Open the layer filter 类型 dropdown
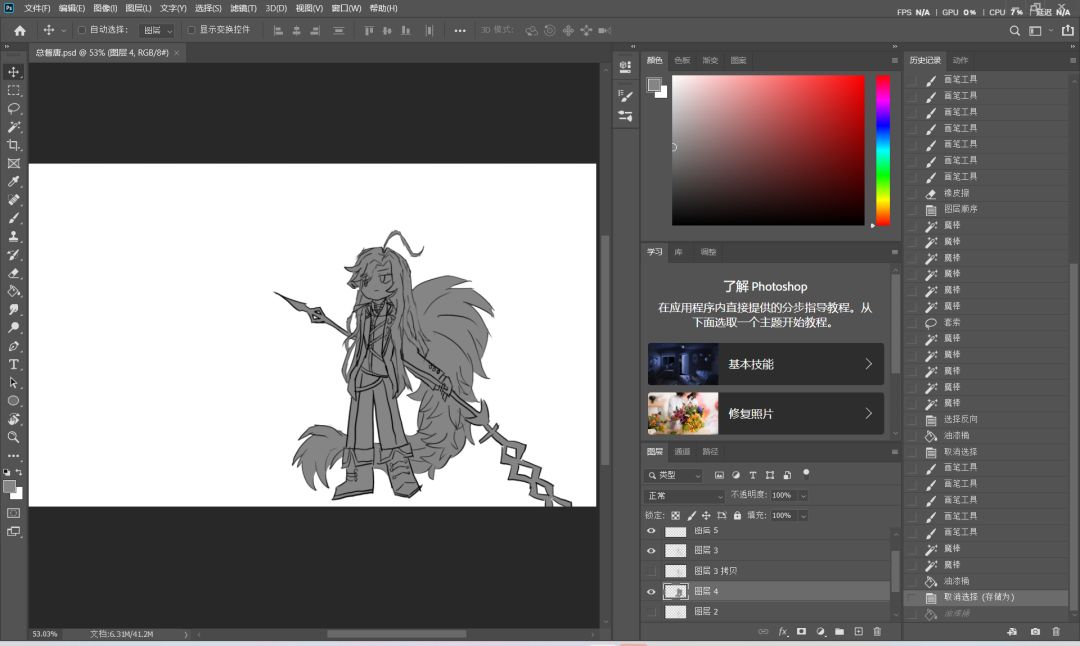This screenshot has width=1080, height=646. point(674,475)
